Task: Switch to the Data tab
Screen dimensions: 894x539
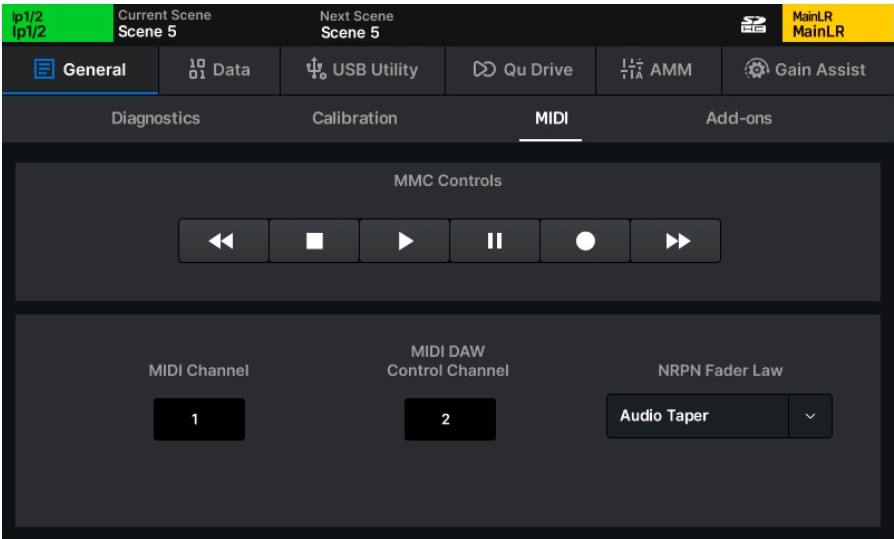Action: click(x=220, y=70)
